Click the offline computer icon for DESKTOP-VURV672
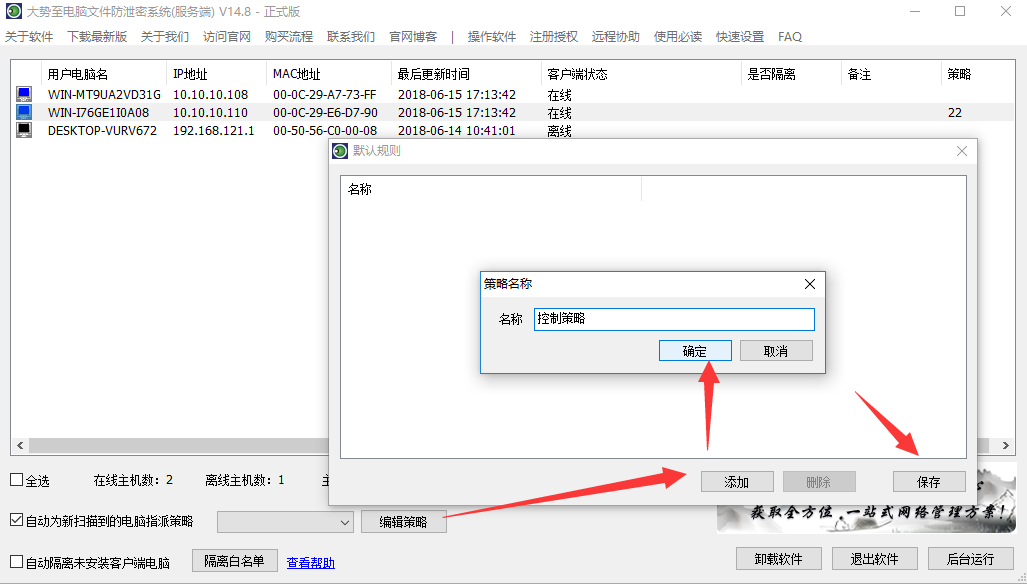1027x584 pixels. (x=24, y=130)
